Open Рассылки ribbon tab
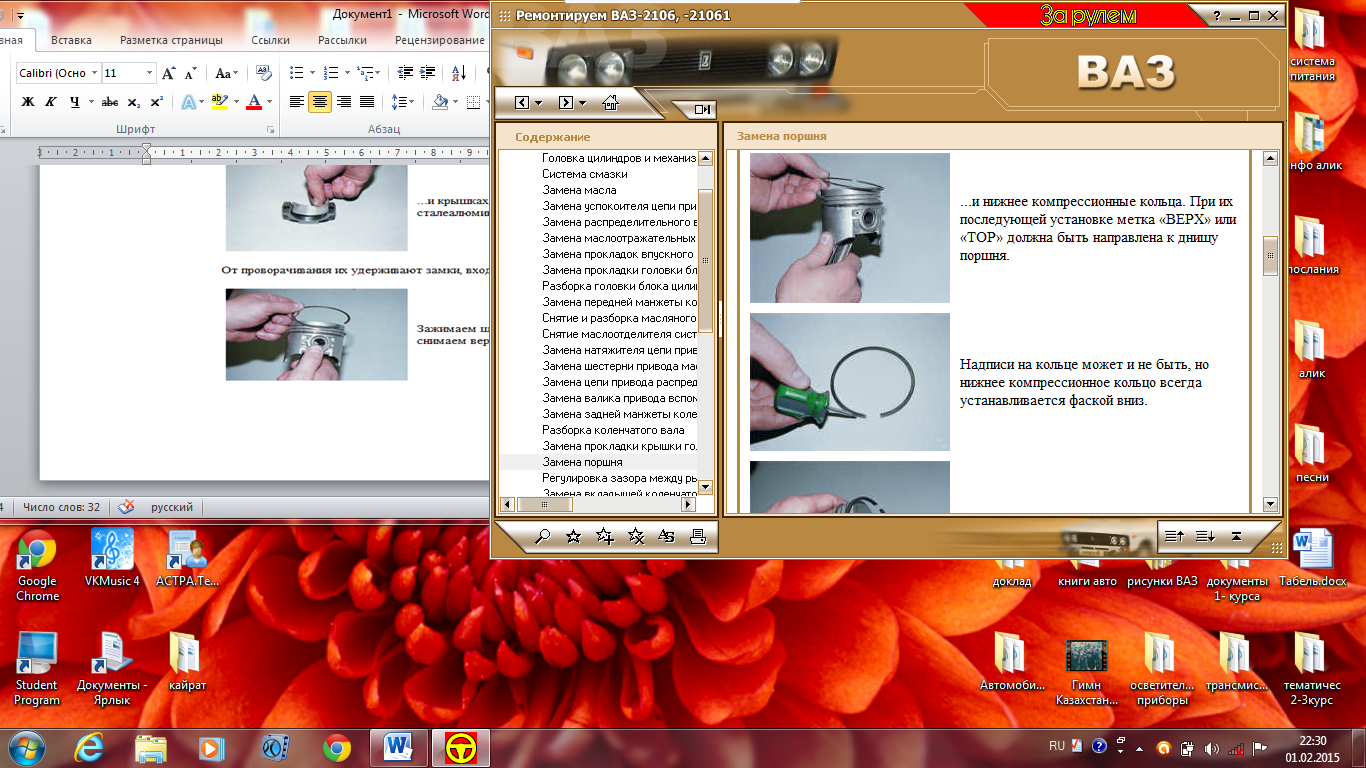The width and height of the screenshot is (1366, 768). 342,40
